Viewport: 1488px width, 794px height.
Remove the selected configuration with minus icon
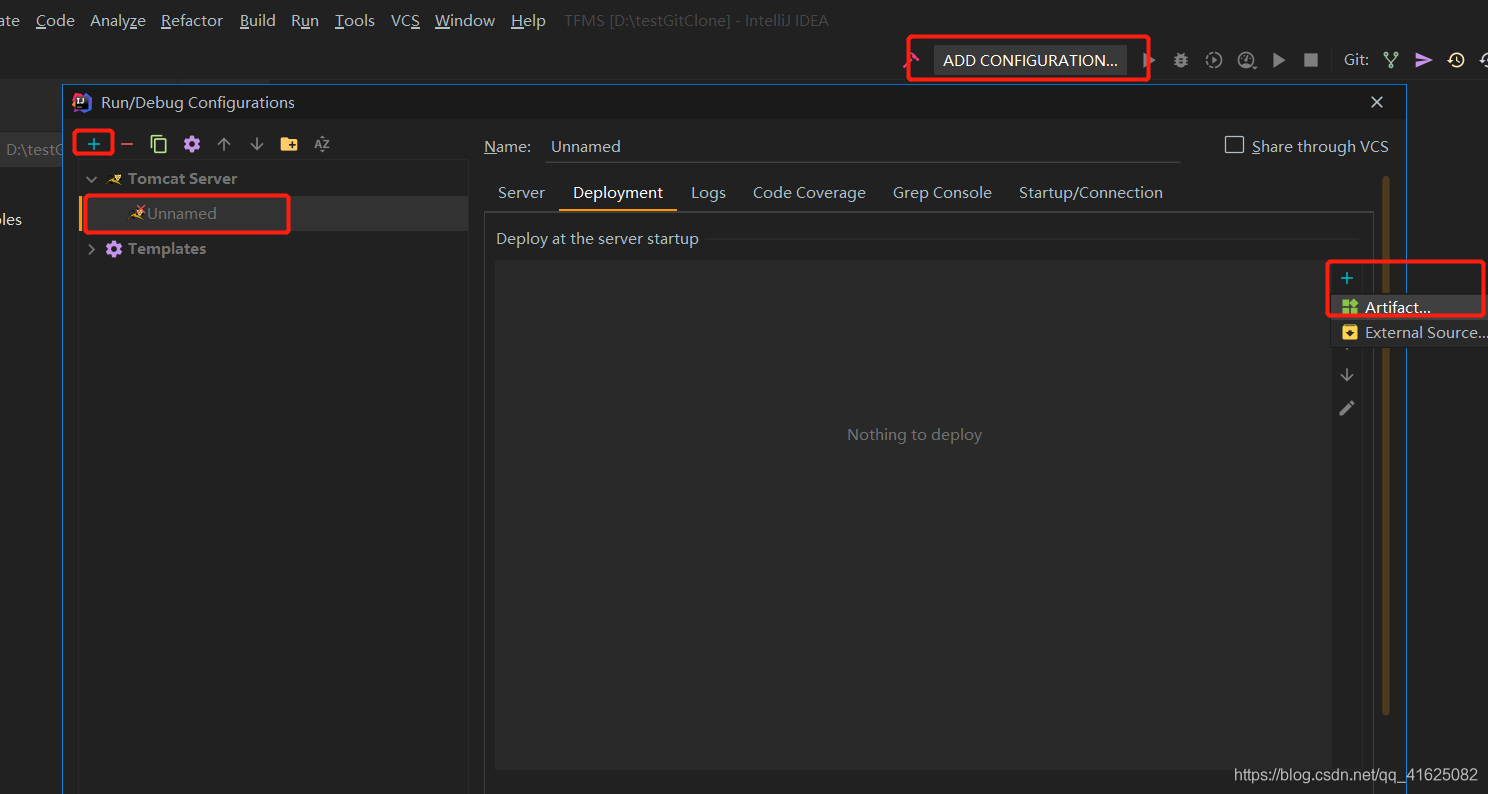point(127,144)
